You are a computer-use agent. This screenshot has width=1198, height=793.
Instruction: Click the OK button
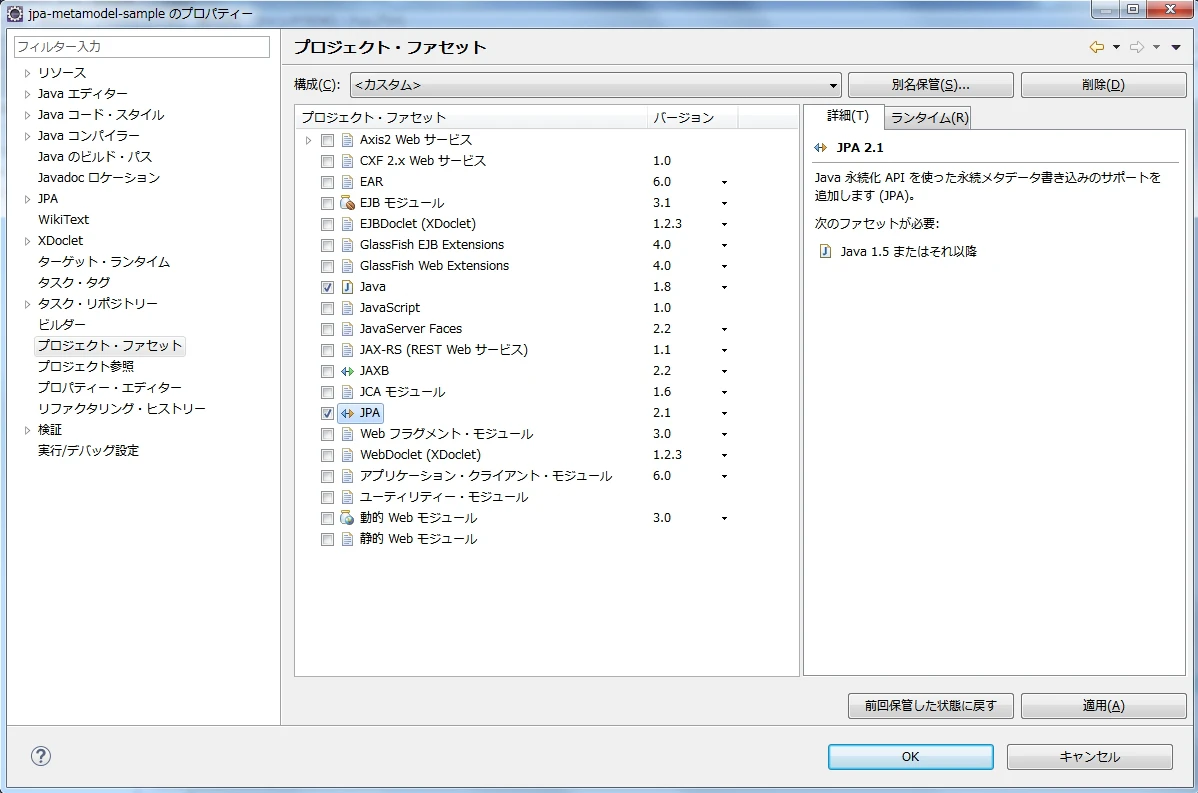pos(911,756)
